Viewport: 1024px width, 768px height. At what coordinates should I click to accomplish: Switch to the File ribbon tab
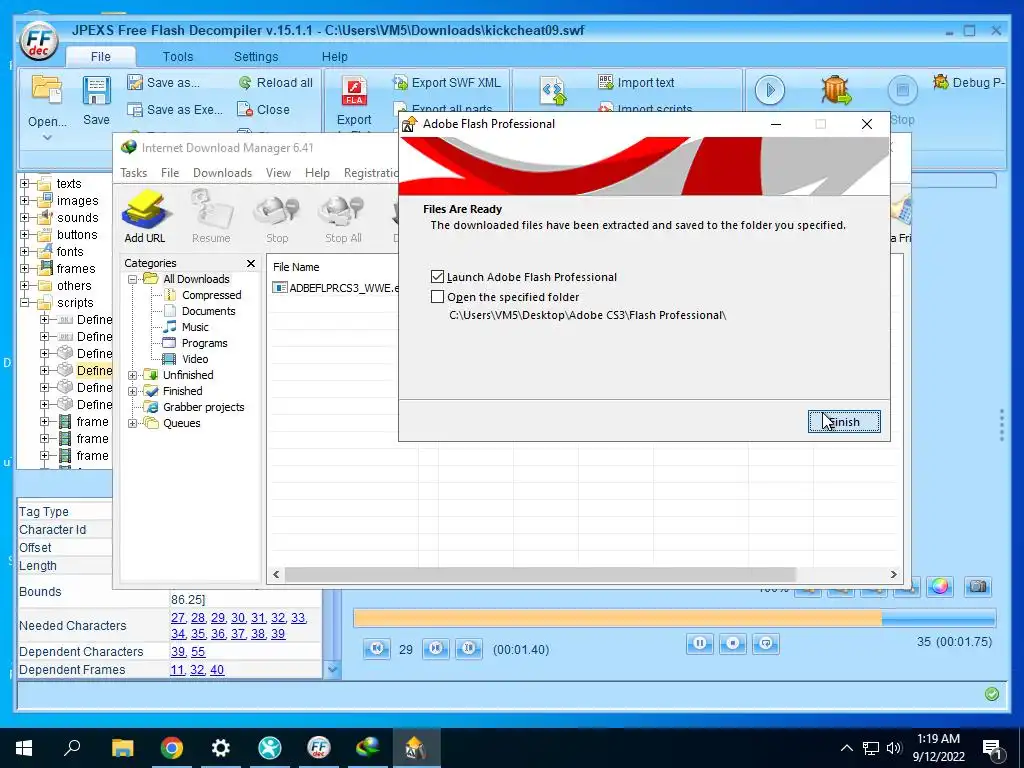(101, 57)
